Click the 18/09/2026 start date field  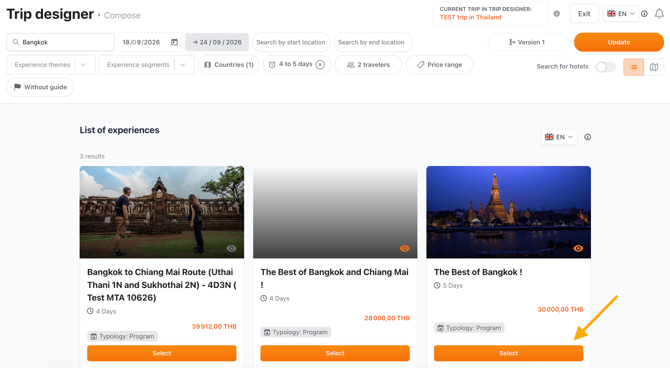coord(150,42)
